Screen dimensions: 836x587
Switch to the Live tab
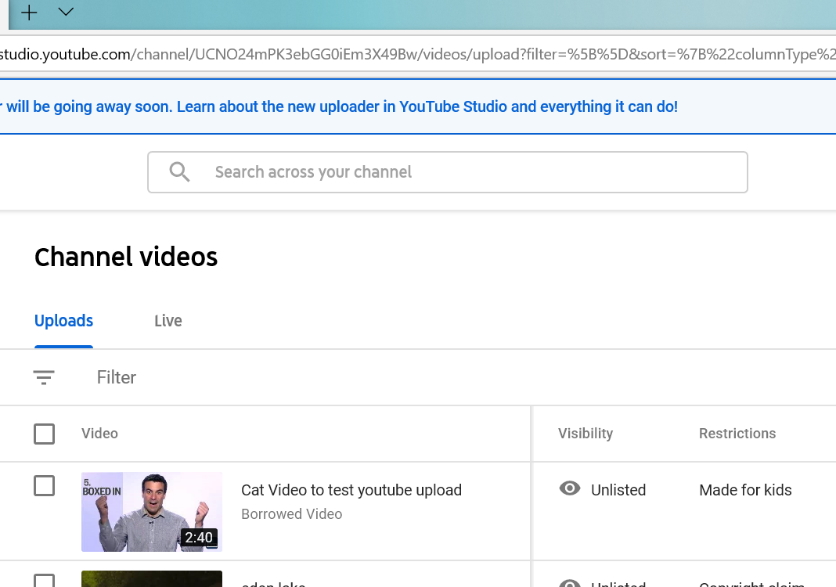point(168,321)
